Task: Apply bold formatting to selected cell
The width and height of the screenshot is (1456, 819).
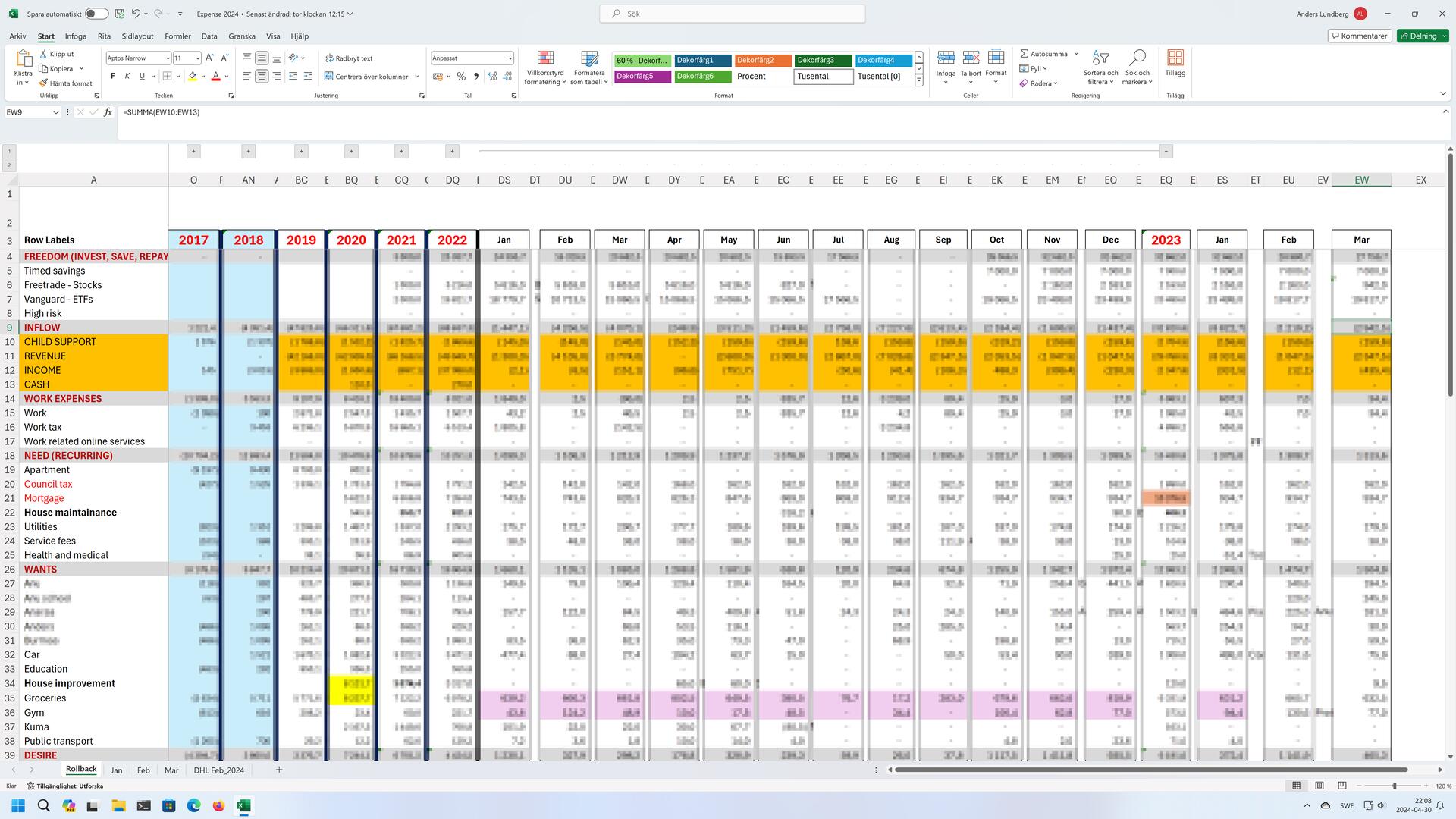Action: pyautogui.click(x=112, y=76)
